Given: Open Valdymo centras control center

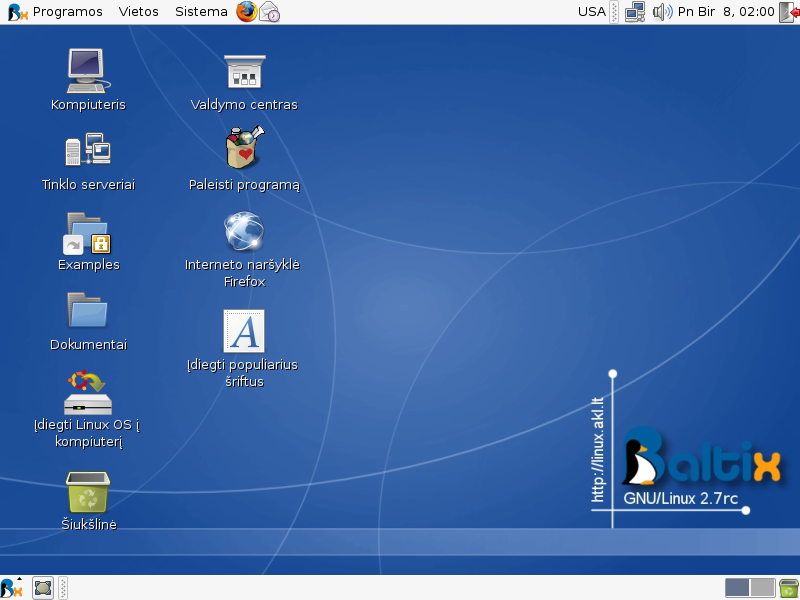Looking at the screenshot, I should 244,72.
